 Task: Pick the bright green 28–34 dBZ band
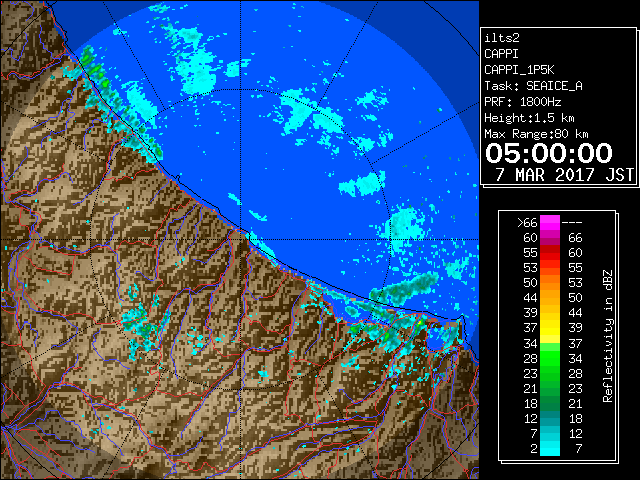pos(550,358)
